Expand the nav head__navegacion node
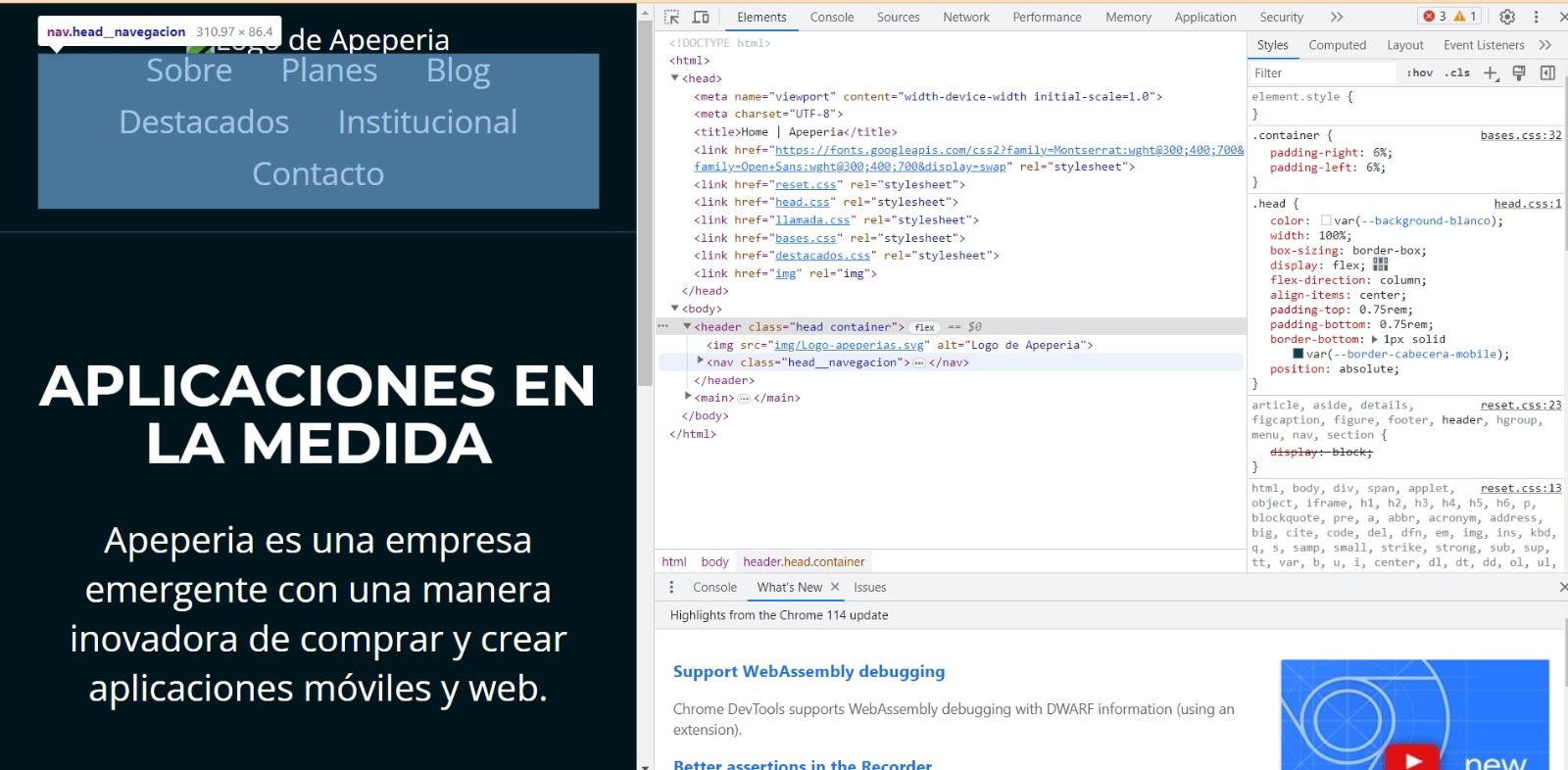This screenshot has height=770, width=1568. click(700, 361)
